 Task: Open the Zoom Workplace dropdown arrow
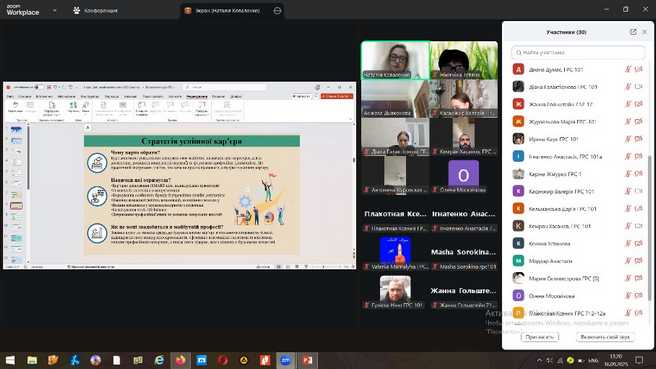(54, 10)
